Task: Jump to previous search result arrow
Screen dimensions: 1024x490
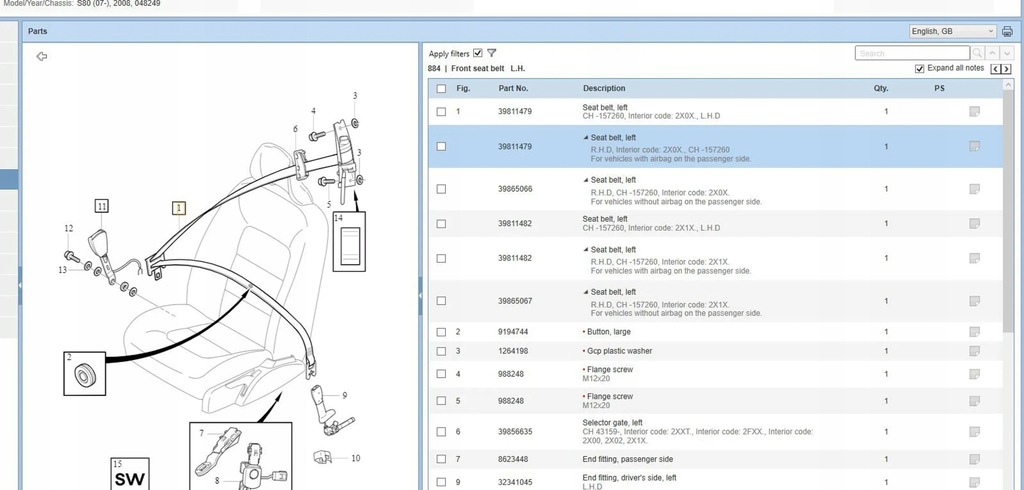Action: point(992,53)
